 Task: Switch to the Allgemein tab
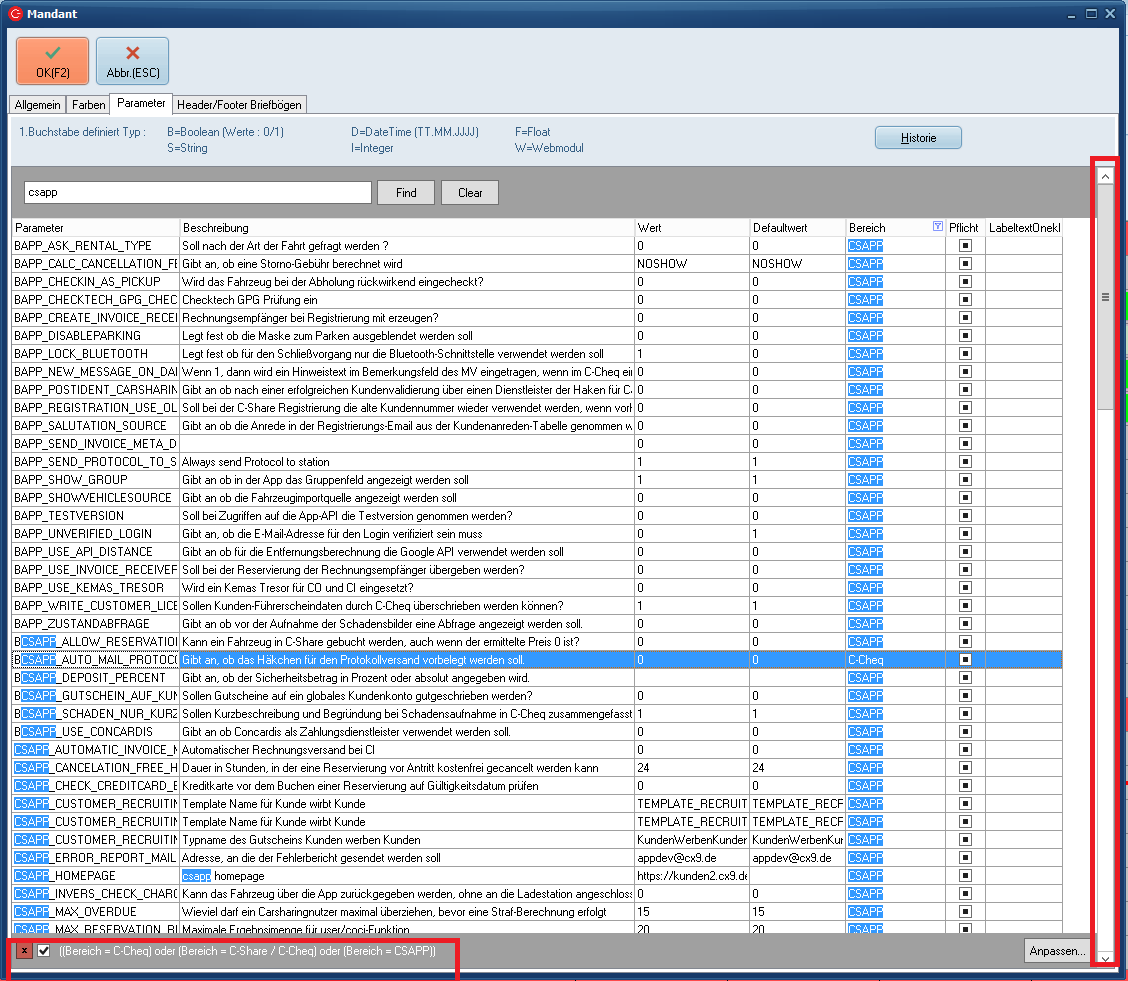(x=38, y=105)
